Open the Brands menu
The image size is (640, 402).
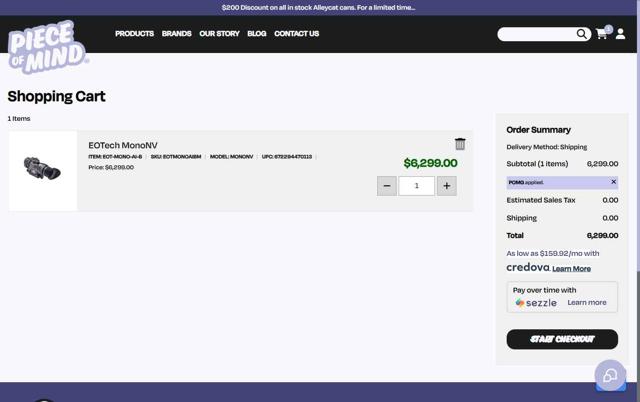tap(176, 34)
